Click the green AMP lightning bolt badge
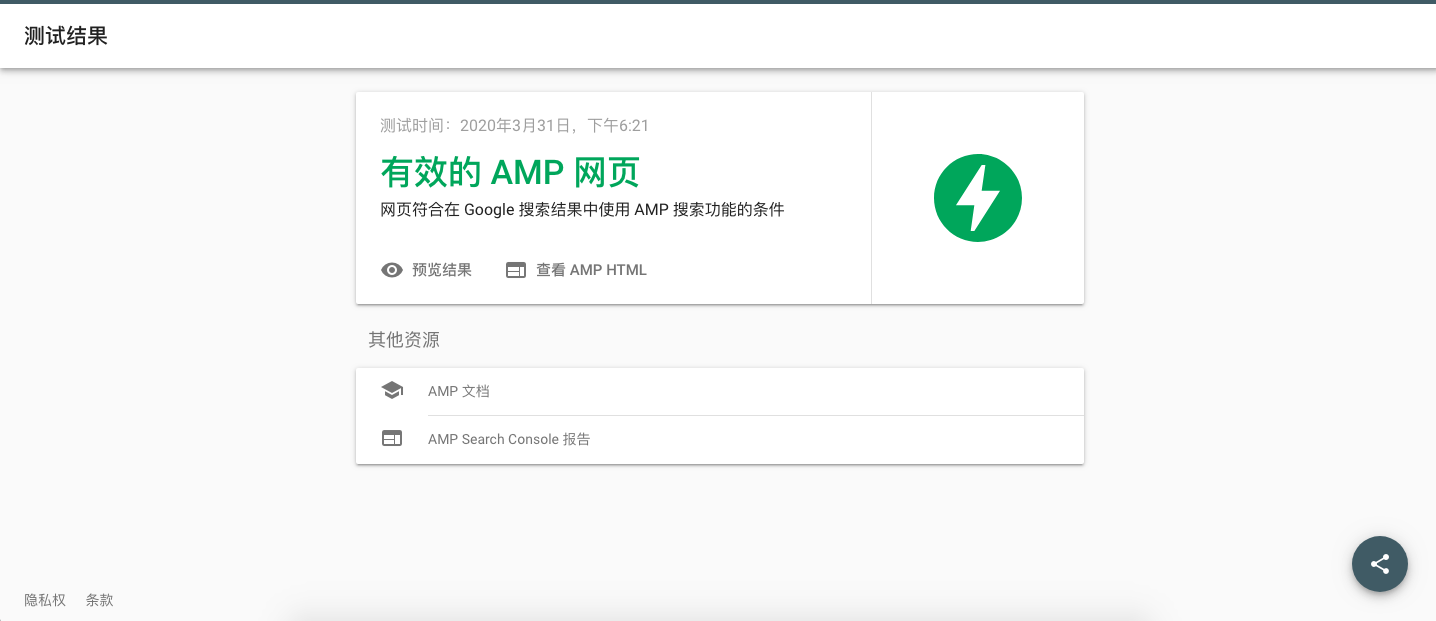 977,197
